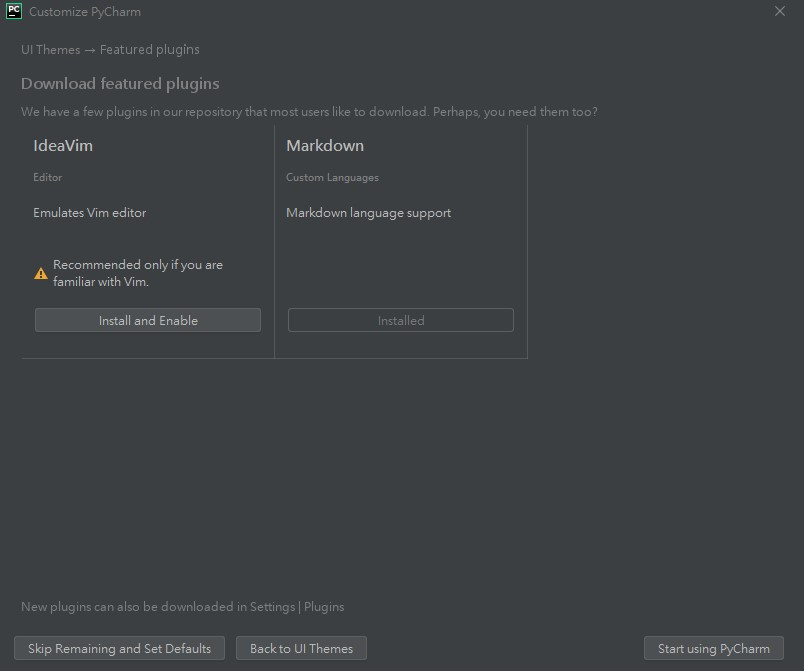Install and Enable the IdeaVim plugin
Screen dimensions: 804x671
148,320
